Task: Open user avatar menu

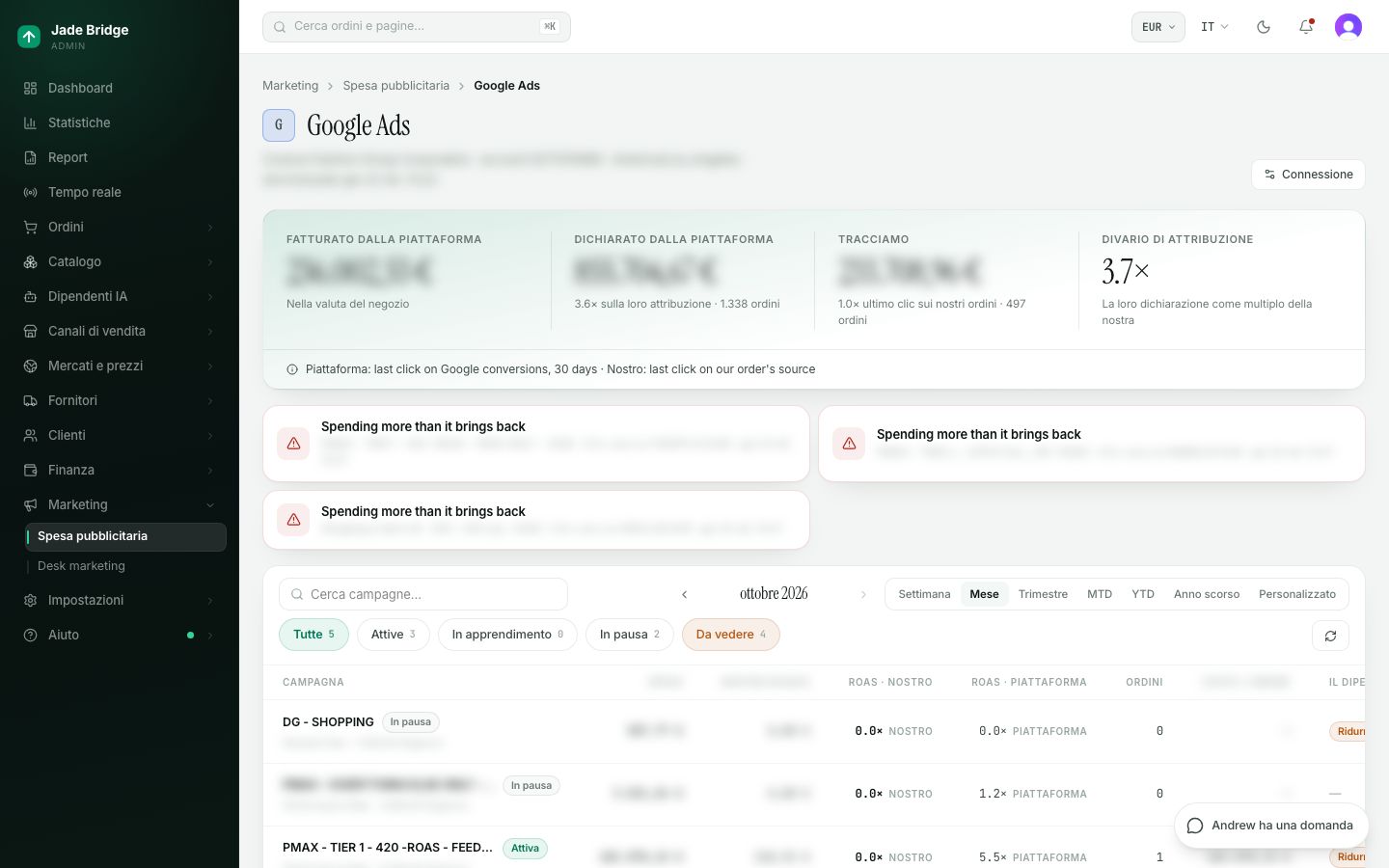Action: click(x=1348, y=27)
